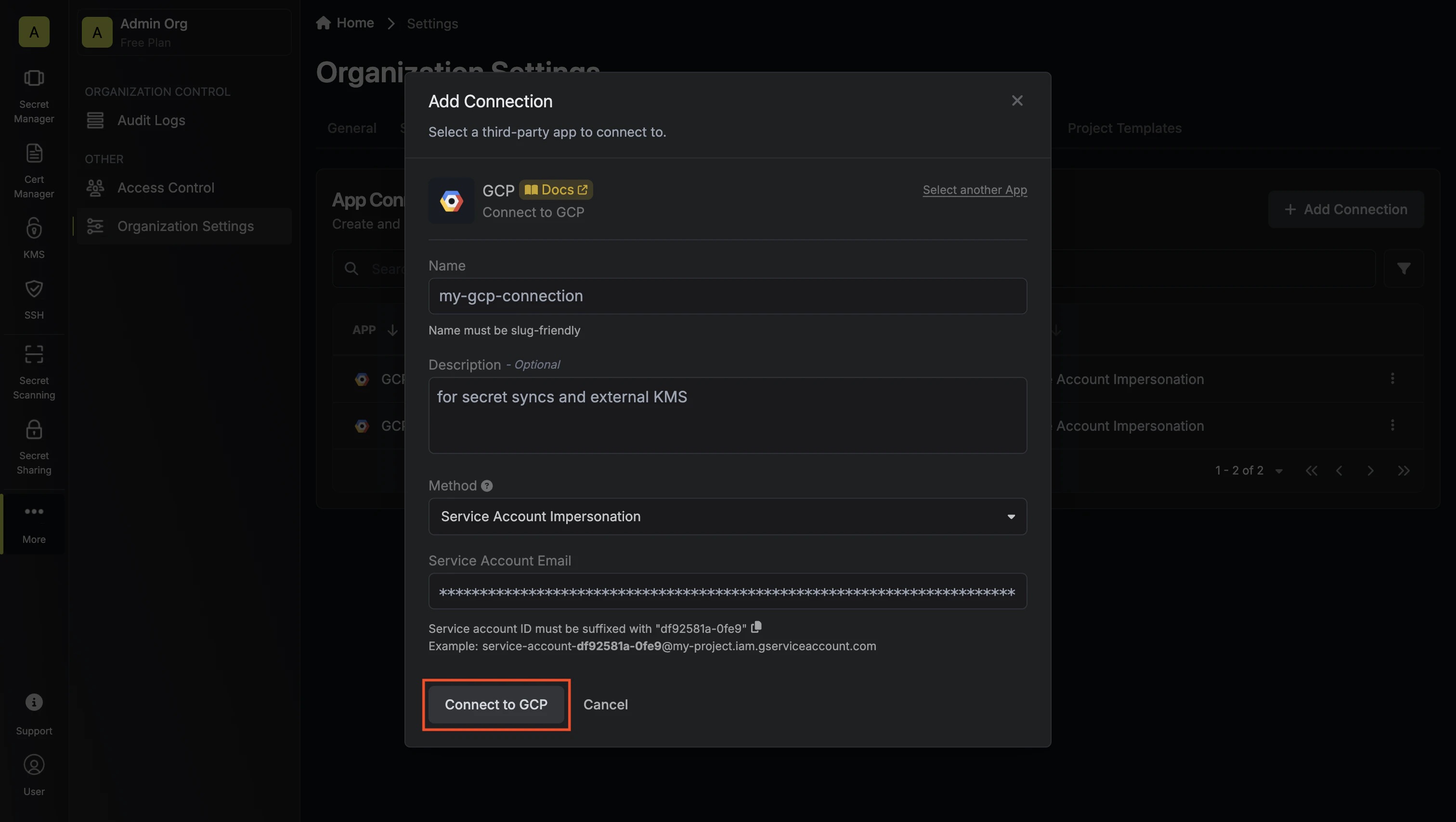Click Connect to GCP button
Image resolution: width=1456 pixels, height=822 pixels.
496,705
